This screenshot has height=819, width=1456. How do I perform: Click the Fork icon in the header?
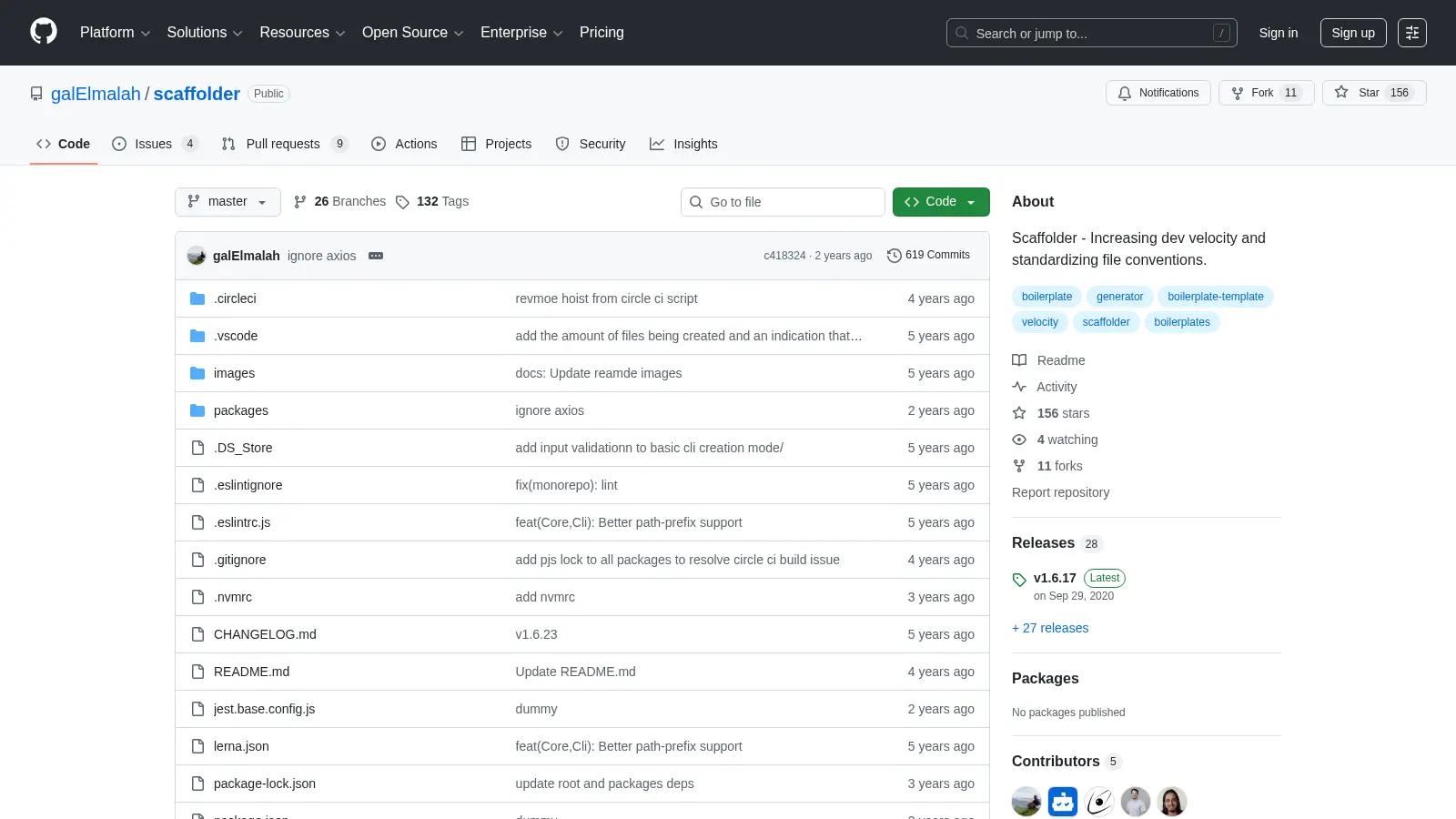1238,93
